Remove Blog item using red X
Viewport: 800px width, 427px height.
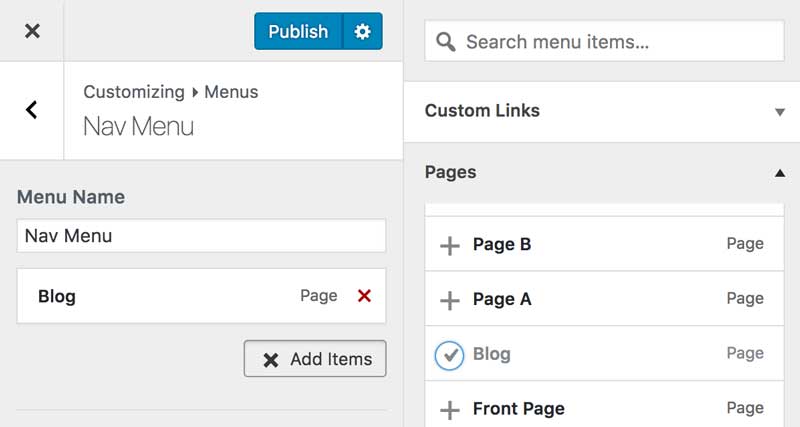click(364, 296)
